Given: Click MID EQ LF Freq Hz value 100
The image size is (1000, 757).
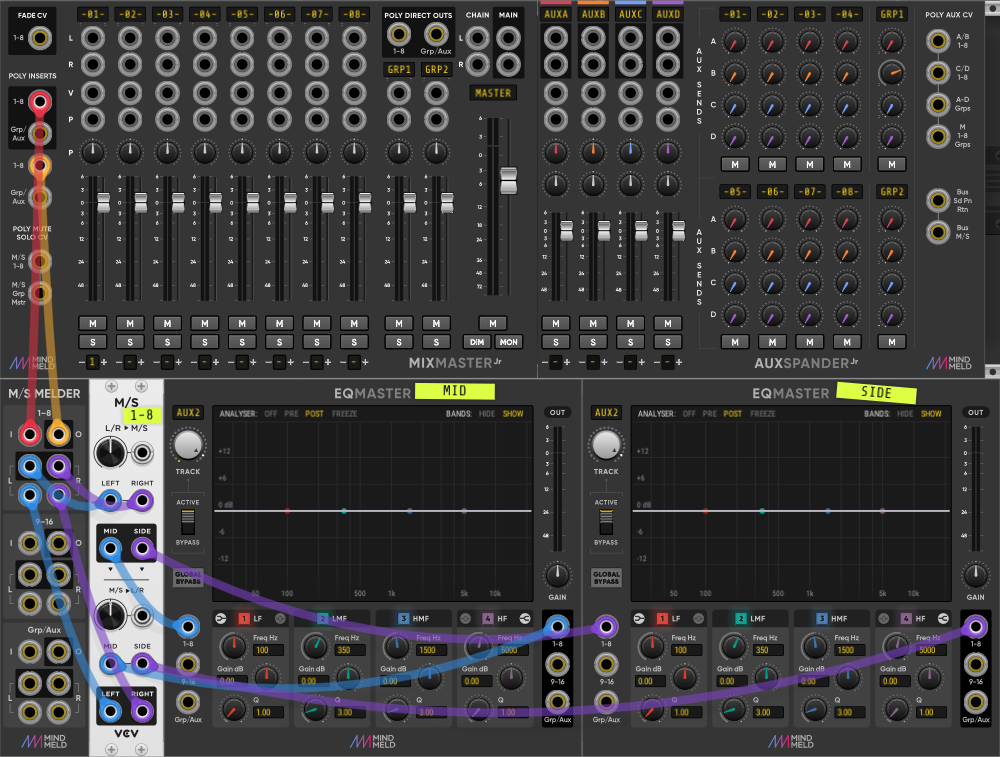Looking at the screenshot, I should (x=266, y=650).
